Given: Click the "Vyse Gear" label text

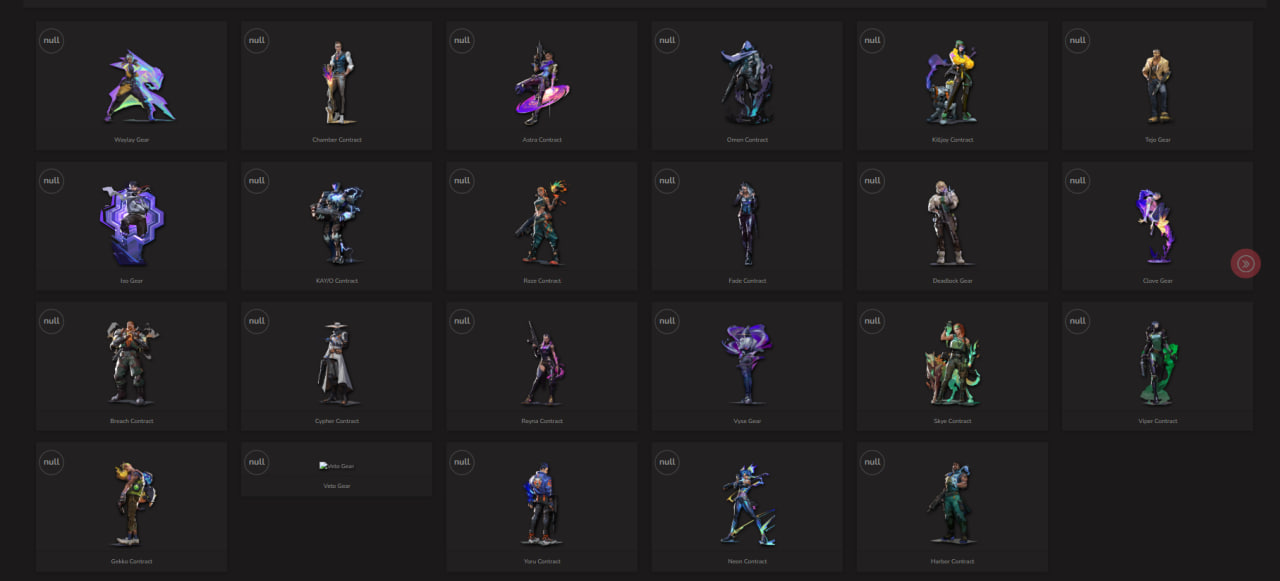Looking at the screenshot, I should (x=747, y=421).
